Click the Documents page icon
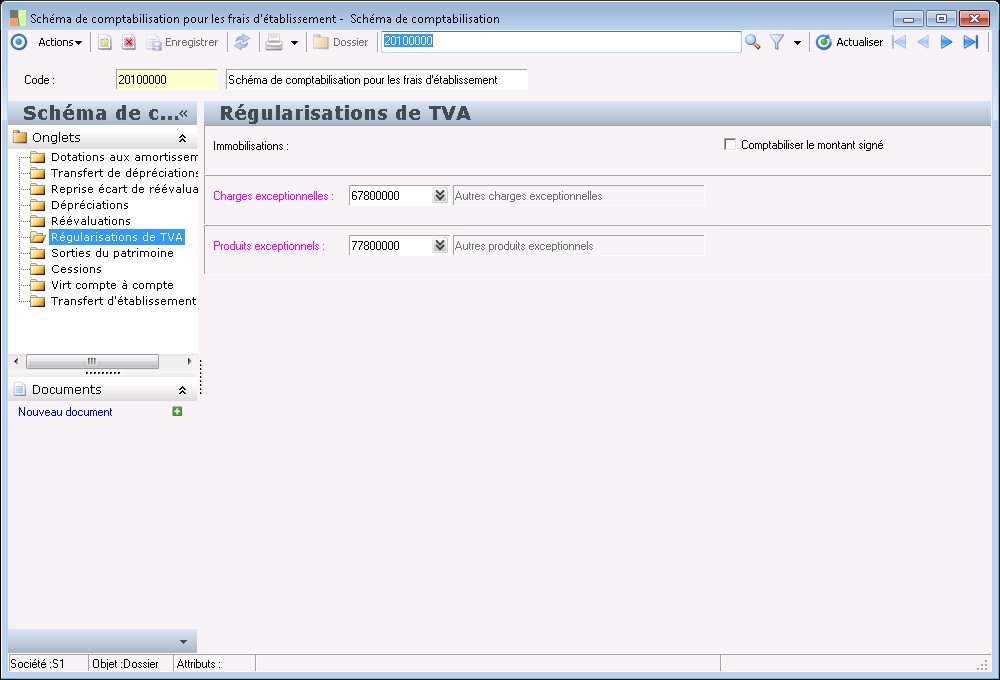This screenshot has height=680, width=1000. click(20, 389)
